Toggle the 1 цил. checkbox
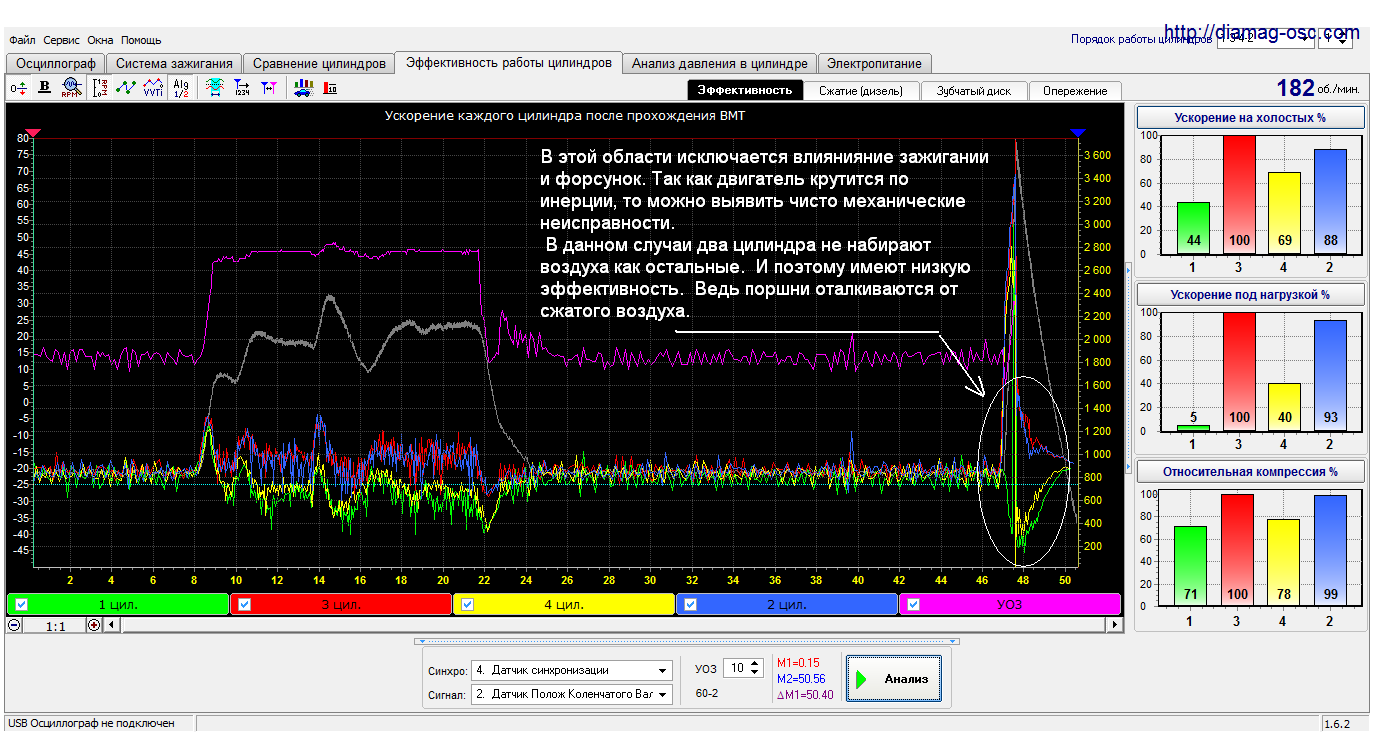The width and height of the screenshot is (1374, 736). (21, 604)
